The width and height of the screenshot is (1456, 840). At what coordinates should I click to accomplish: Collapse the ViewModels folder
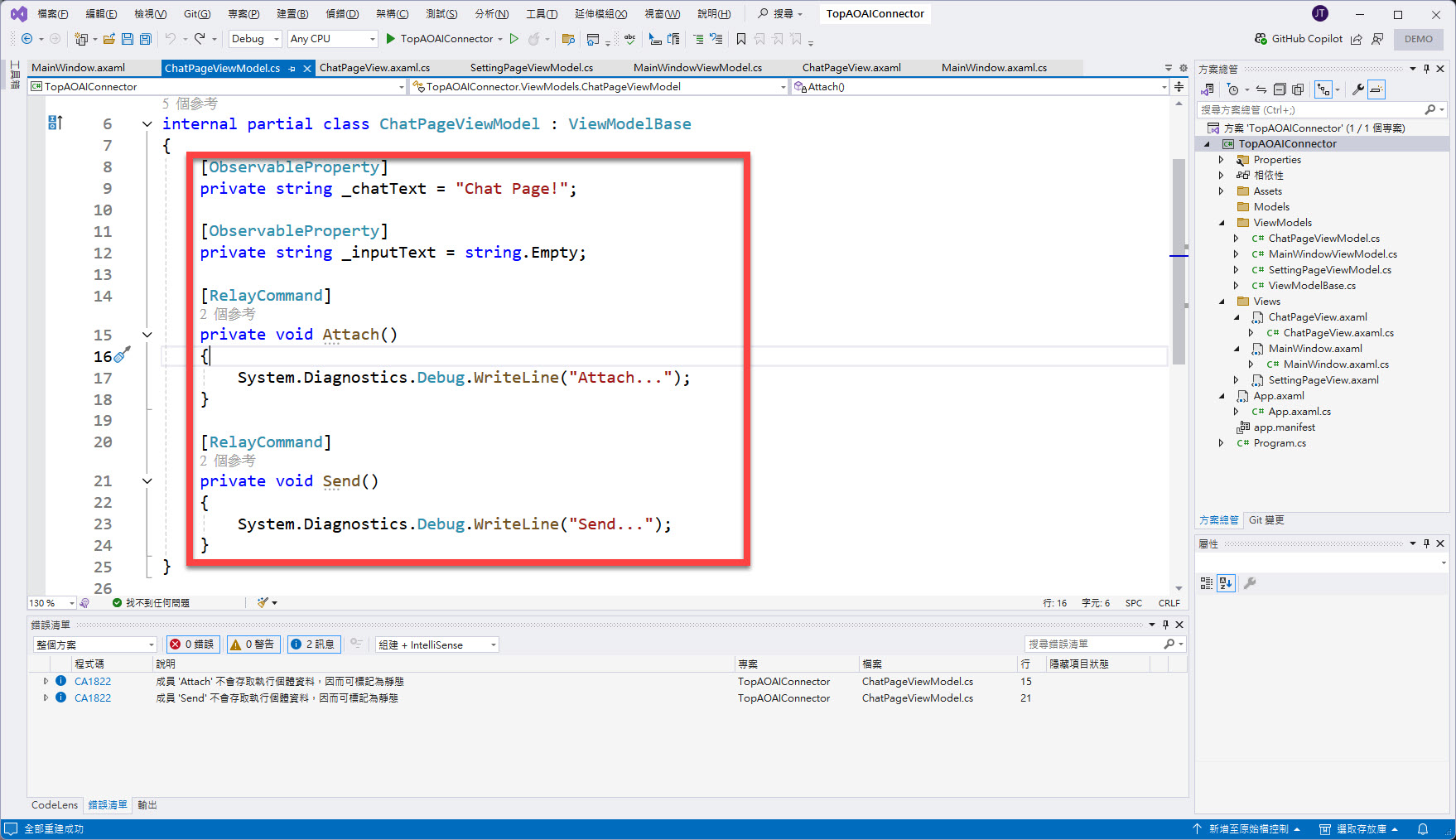[x=1222, y=223]
